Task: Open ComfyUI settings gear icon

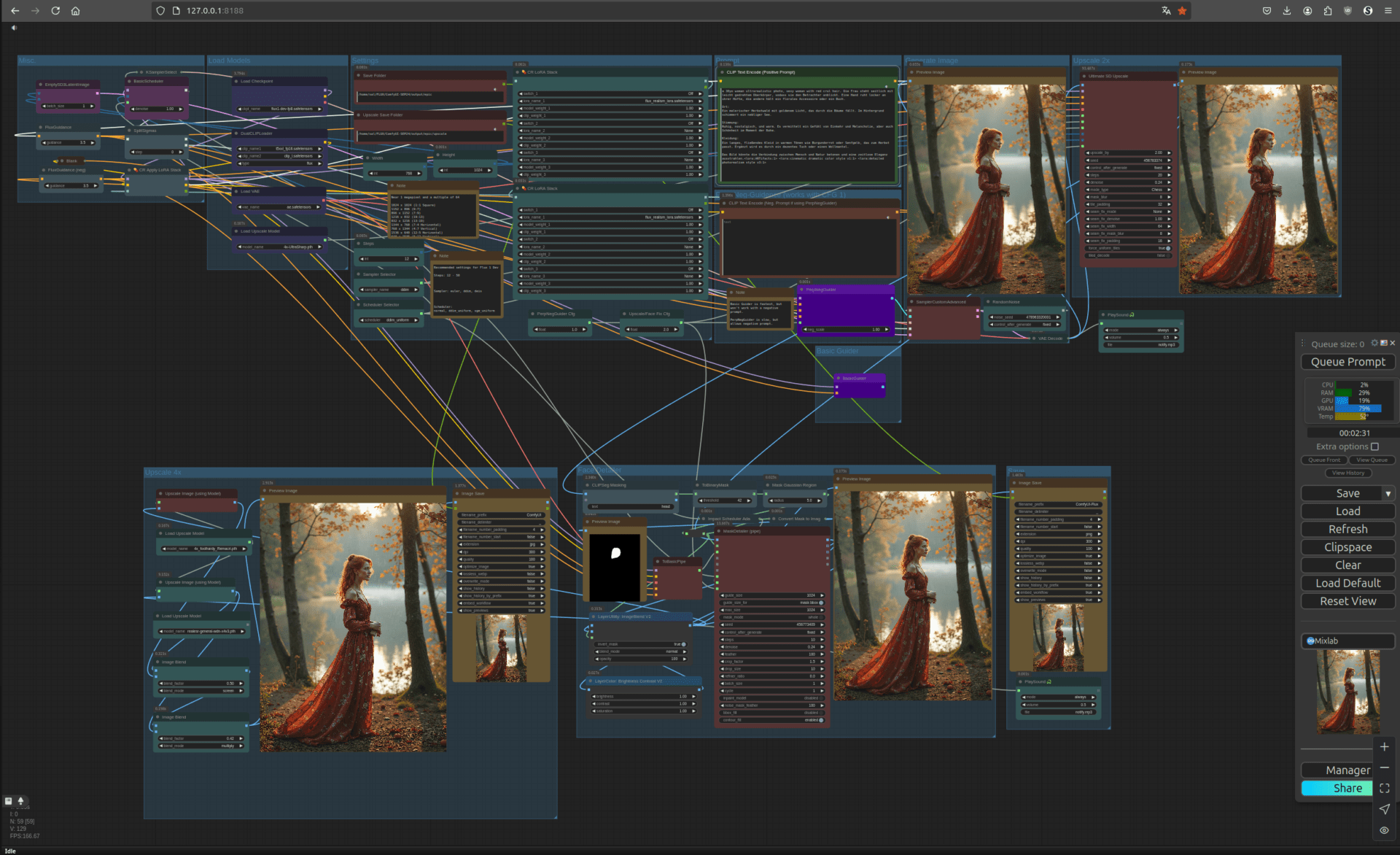Action: pos(1374,343)
